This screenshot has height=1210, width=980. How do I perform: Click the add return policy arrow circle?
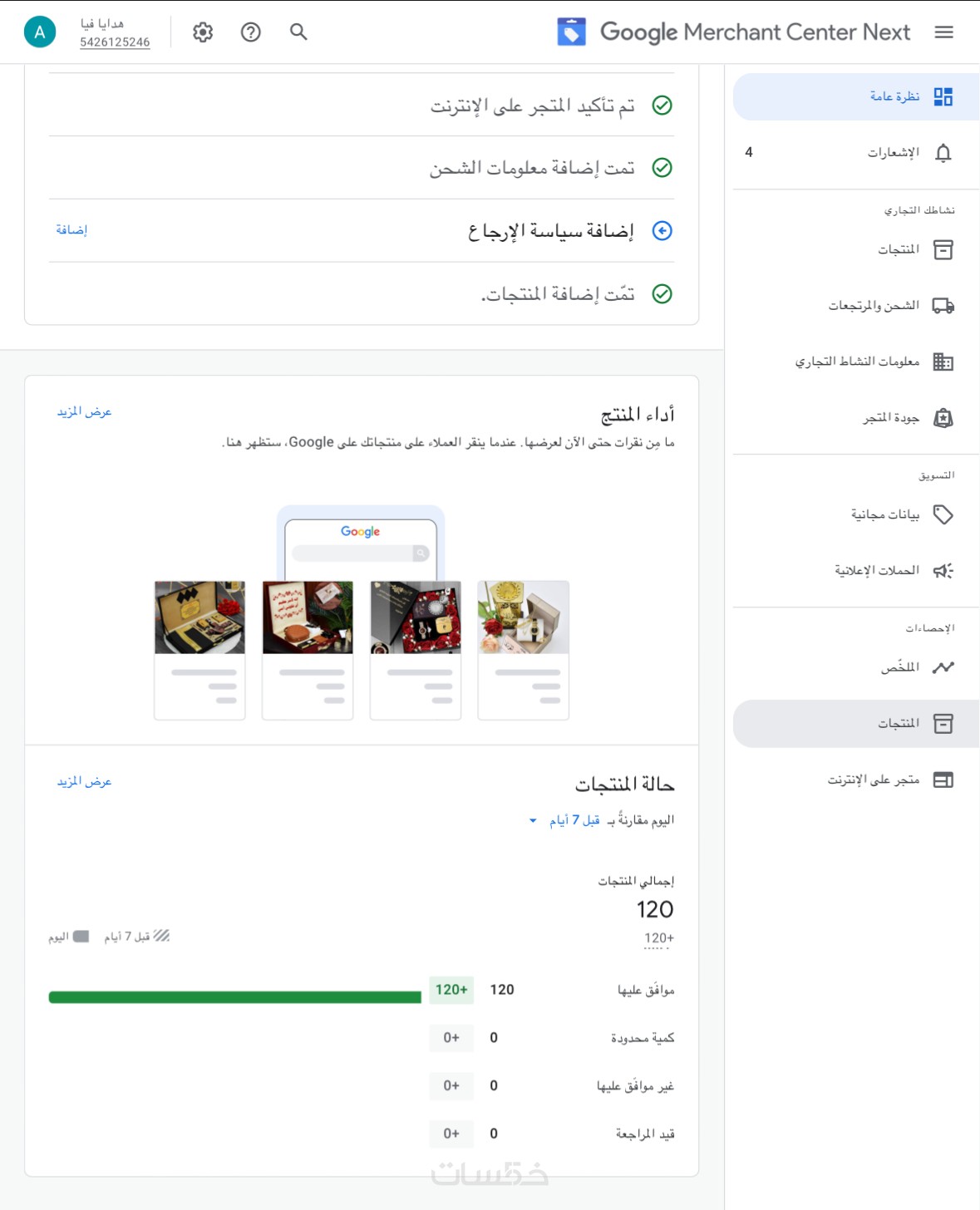(662, 231)
